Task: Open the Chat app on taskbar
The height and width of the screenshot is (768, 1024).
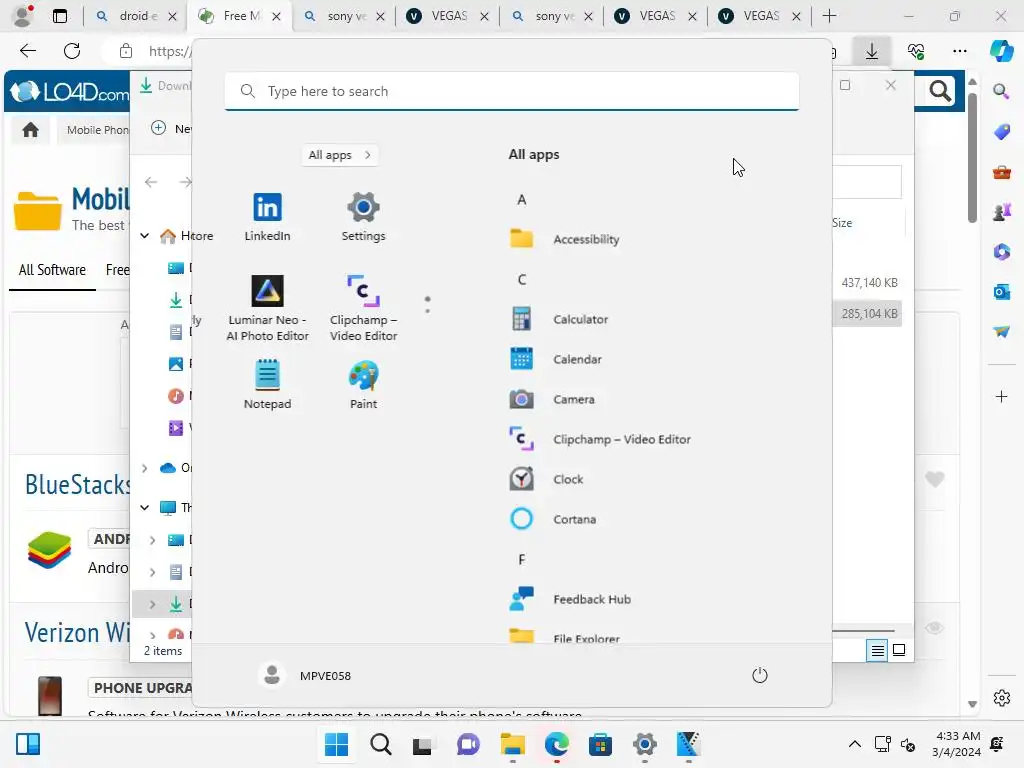Action: [x=468, y=744]
